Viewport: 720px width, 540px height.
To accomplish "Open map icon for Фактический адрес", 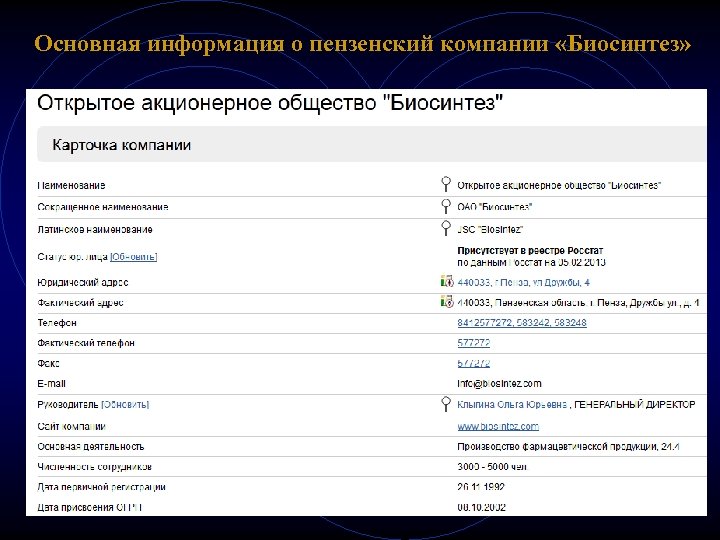I will (x=447, y=302).
